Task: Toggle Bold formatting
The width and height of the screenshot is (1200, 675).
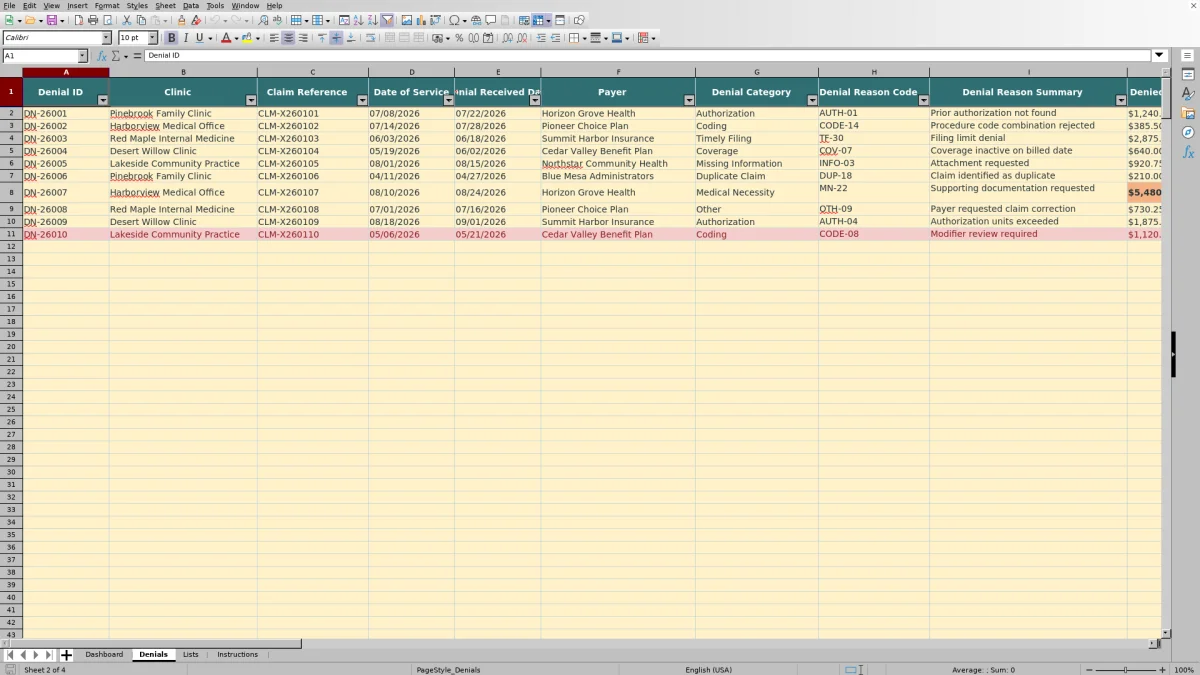Action: coord(172,38)
